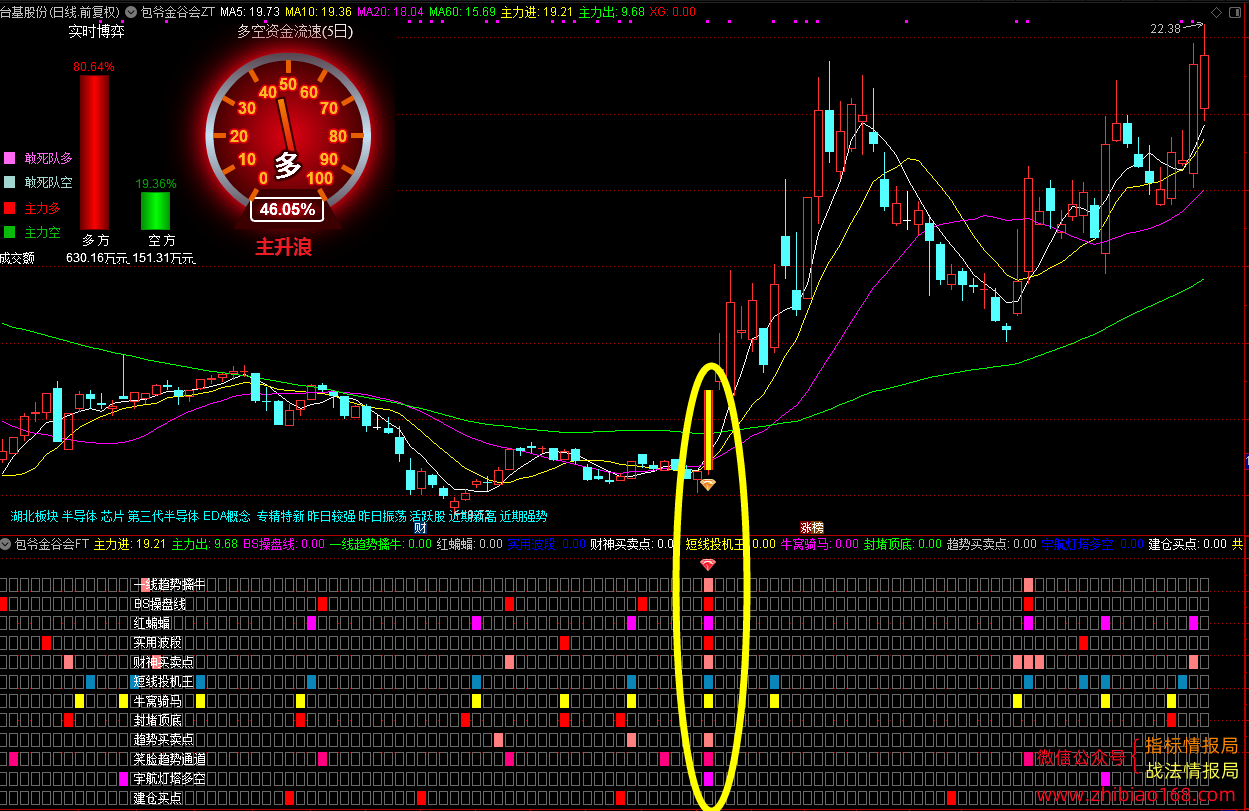Click the square icon in the chart's top-right corner

(x=1234, y=12)
